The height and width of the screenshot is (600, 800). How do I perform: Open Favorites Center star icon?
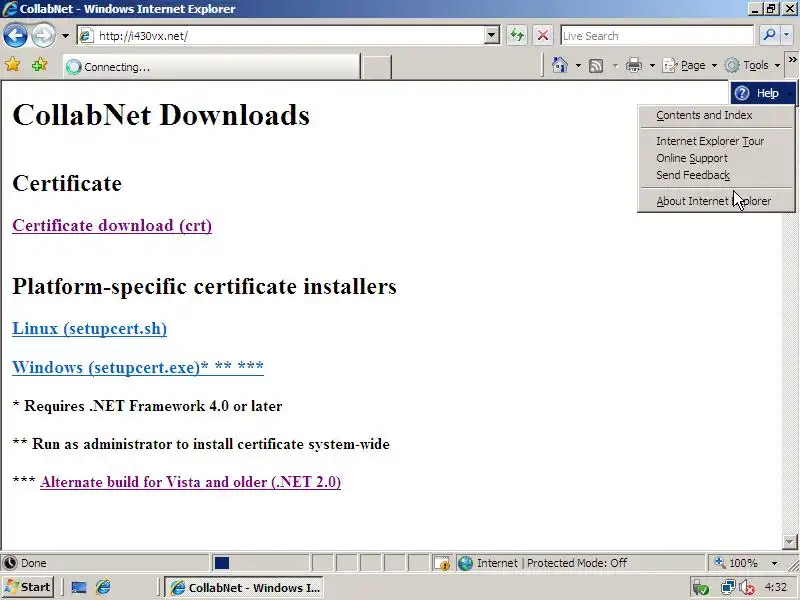click(x=13, y=65)
